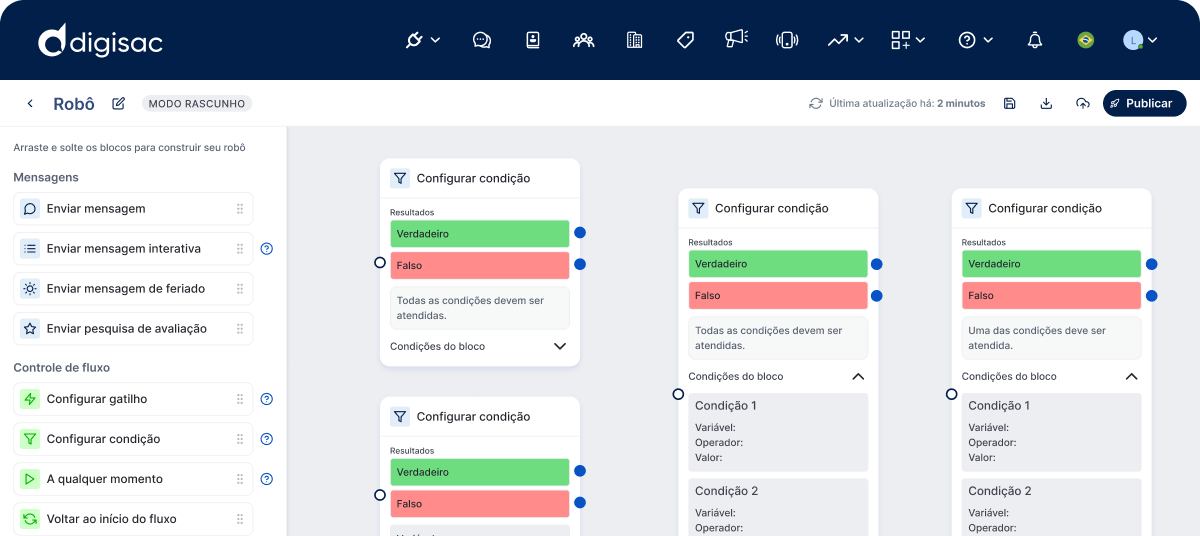Save the draft using the floppy disk icon
This screenshot has height=536, width=1200.
[1010, 103]
